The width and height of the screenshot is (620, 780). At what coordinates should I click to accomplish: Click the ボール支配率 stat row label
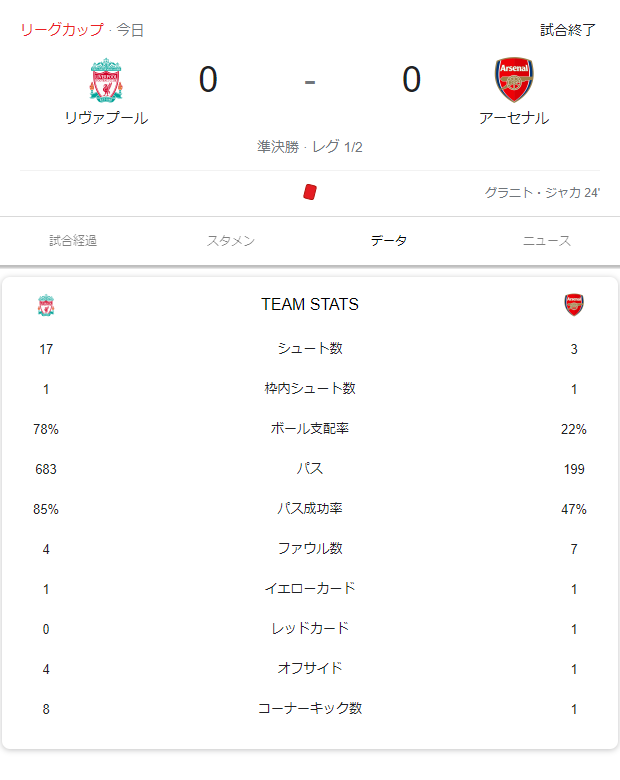(x=310, y=428)
